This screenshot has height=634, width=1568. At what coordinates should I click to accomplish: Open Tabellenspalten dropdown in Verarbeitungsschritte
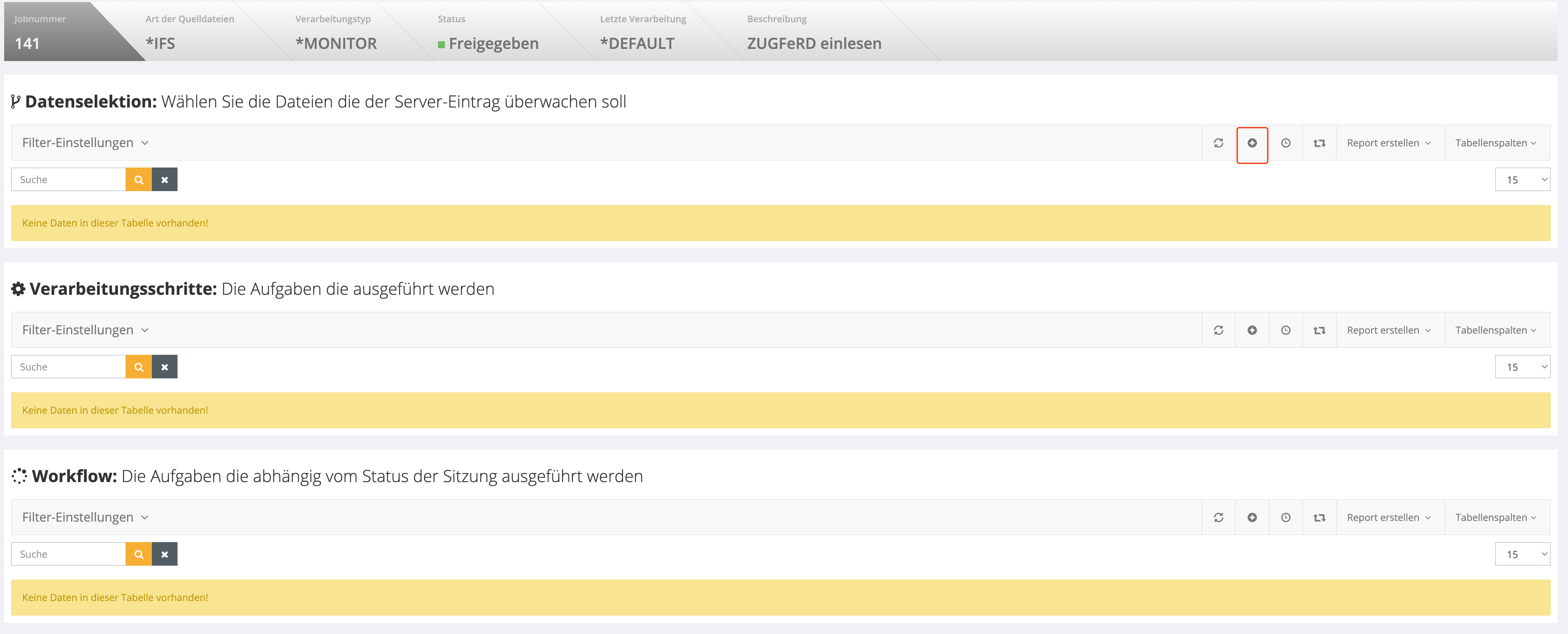[1495, 330]
